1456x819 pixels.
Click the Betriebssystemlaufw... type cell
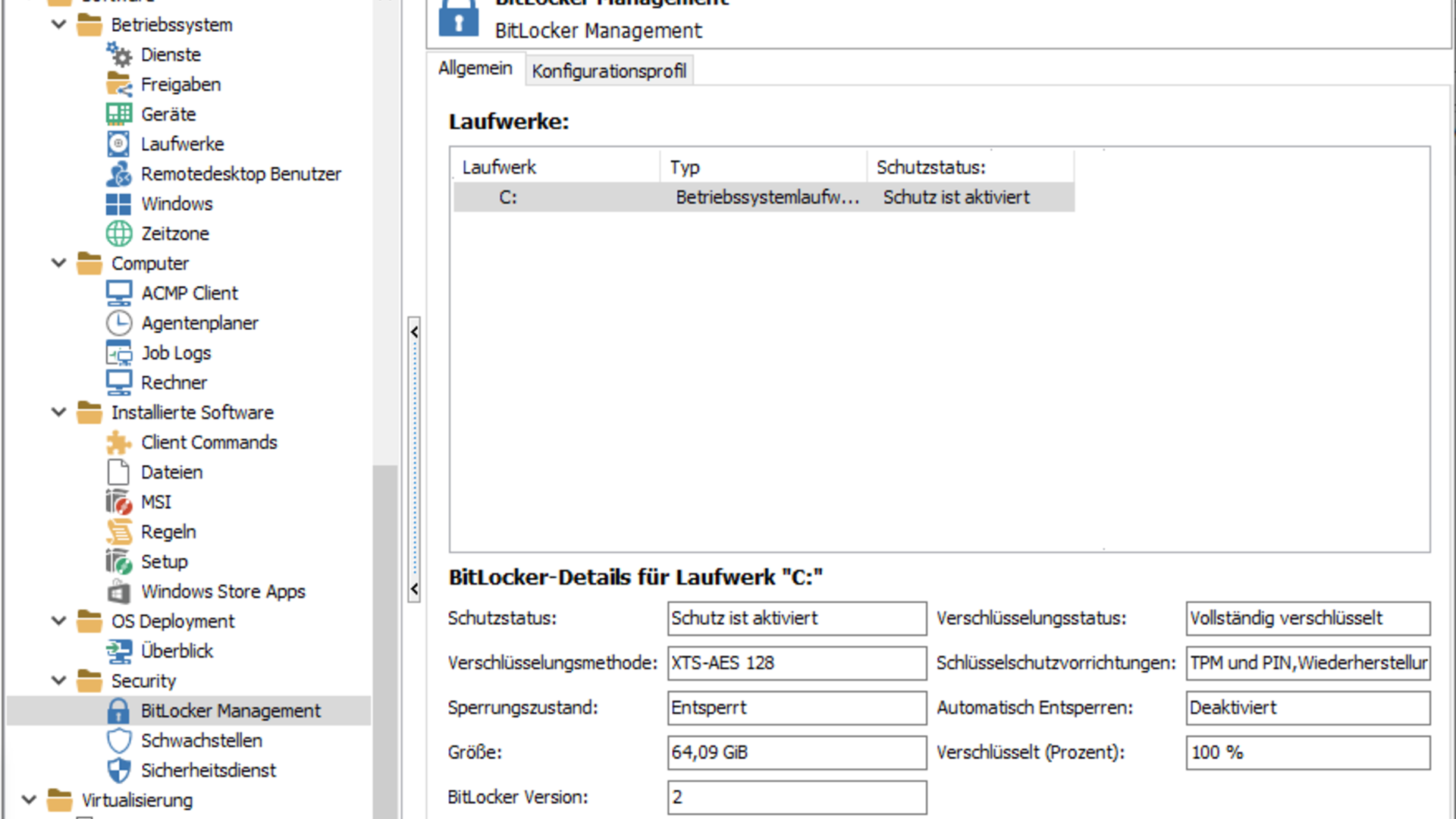(x=767, y=197)
